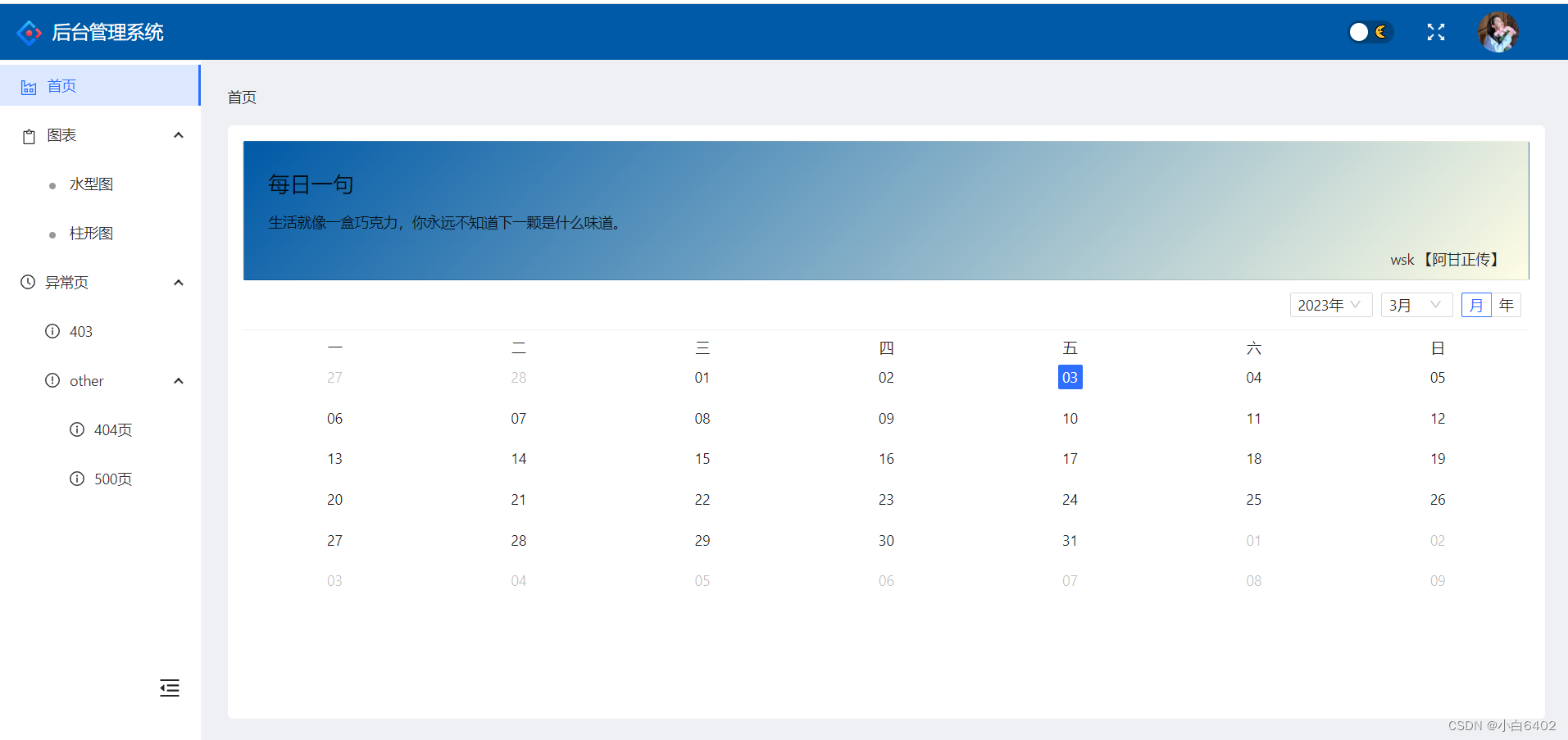Select calendar date 01 in March
The height and width of the screenshot is (740, 1568).
[x=702, y=378]
